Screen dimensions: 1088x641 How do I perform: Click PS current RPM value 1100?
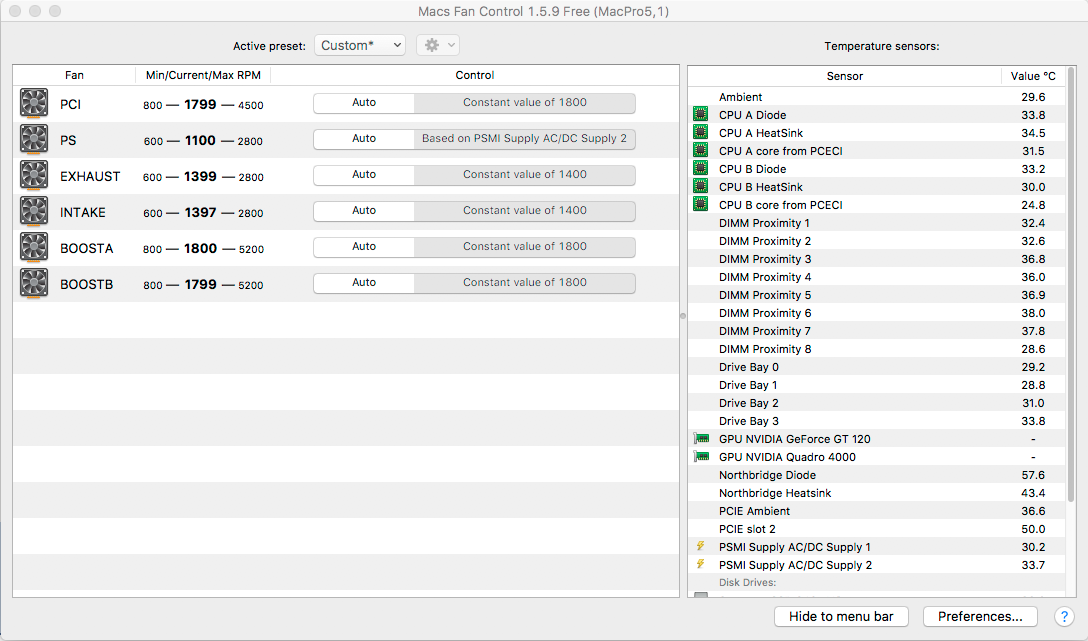point(200,141)
